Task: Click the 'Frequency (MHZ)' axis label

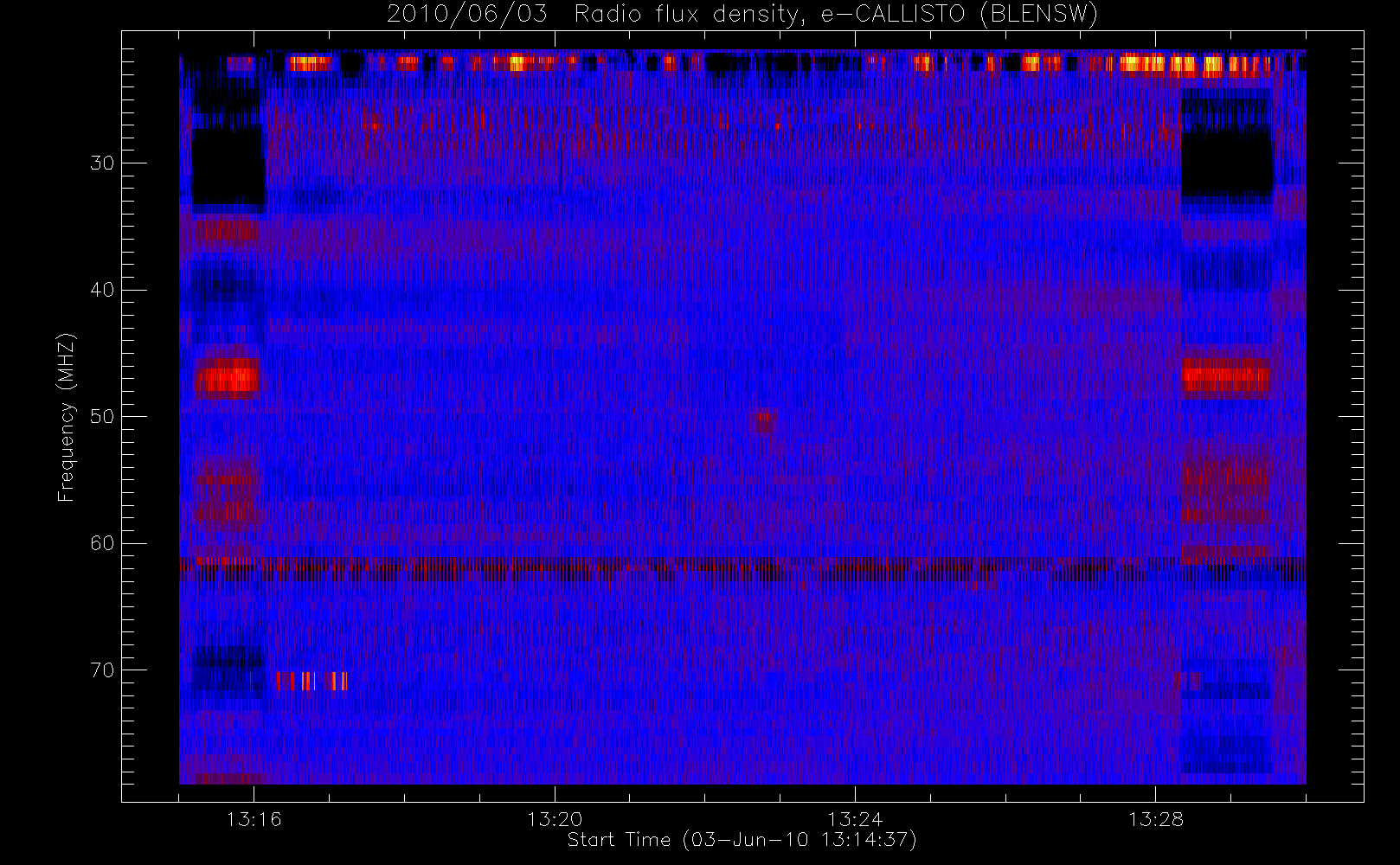Action: click(66, 418)
